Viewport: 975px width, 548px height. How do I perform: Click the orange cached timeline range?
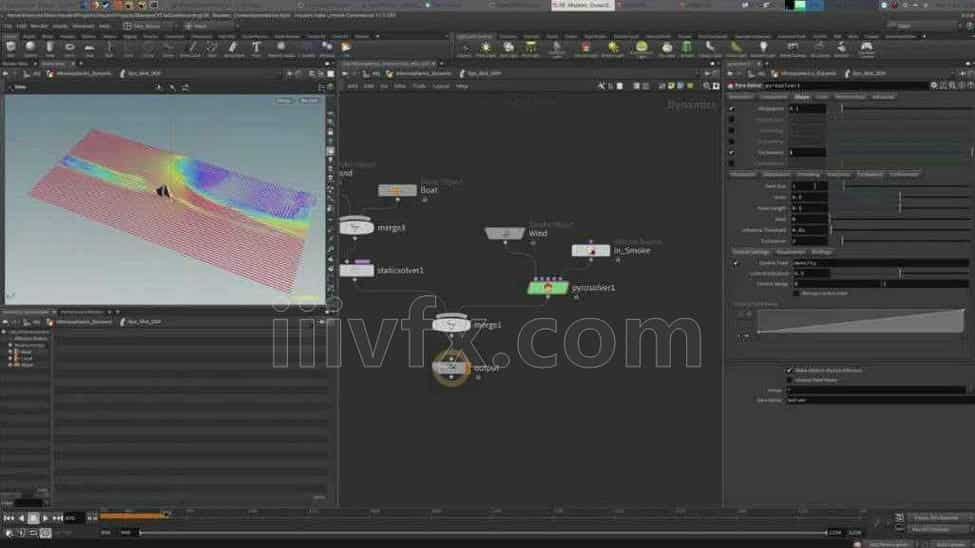133,516
